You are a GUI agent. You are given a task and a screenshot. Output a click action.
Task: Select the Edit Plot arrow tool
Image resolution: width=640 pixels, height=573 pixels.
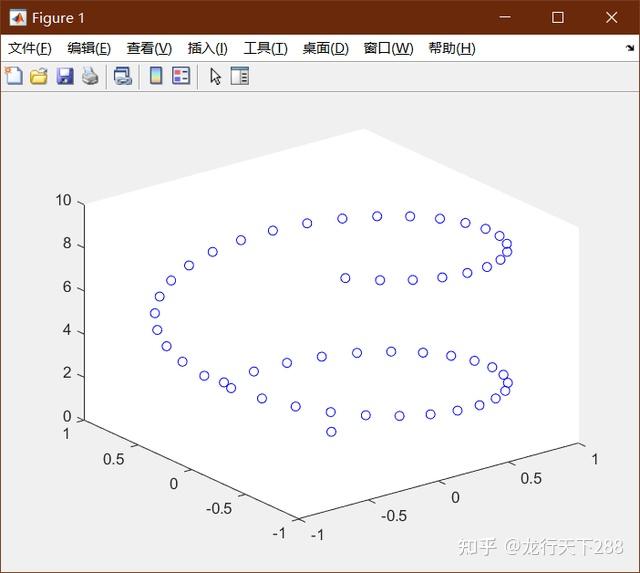pos(215,76)
